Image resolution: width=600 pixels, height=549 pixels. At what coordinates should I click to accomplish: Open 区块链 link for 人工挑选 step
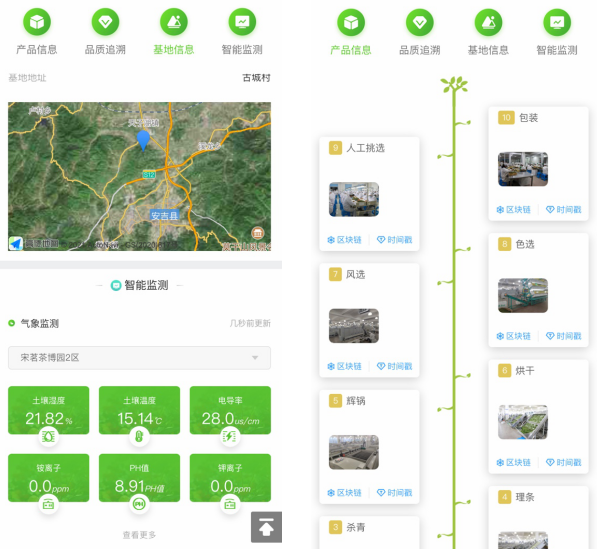click(x=344, y=240)
